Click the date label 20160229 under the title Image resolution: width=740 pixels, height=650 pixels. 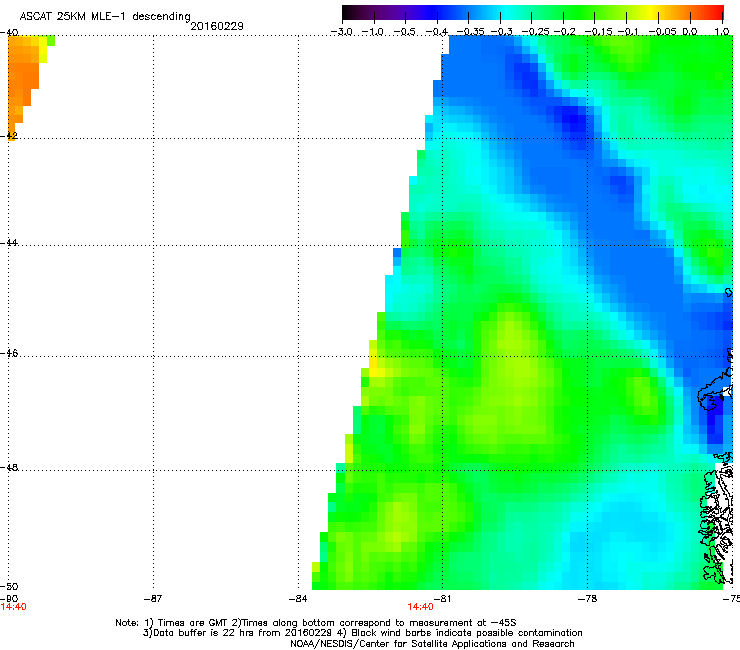(x=217, y=26)
